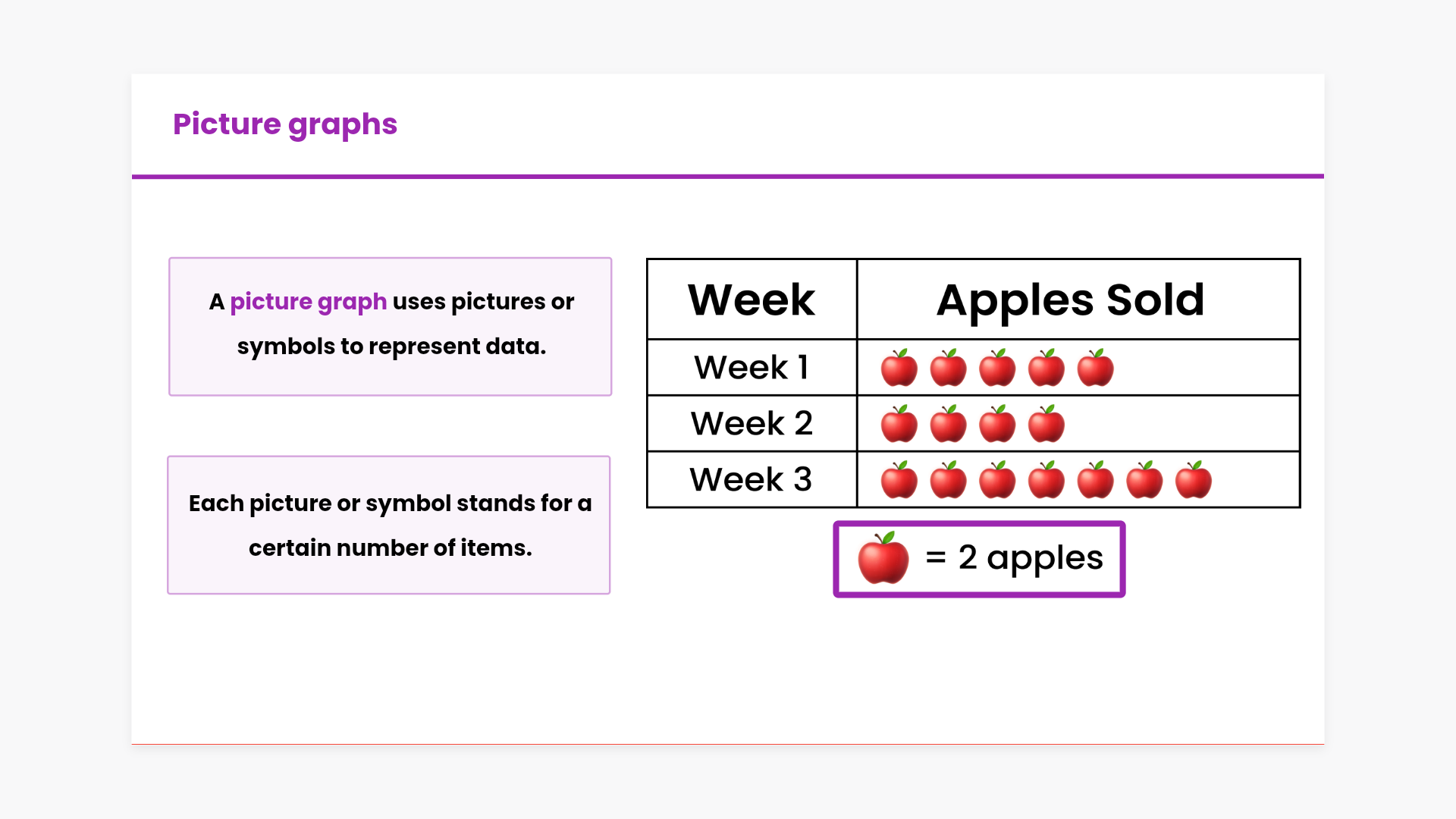This screenshot has height=819, width=1456.
Task: Select the seventh apple in Week 3 row
Action: coord(1194,481)
